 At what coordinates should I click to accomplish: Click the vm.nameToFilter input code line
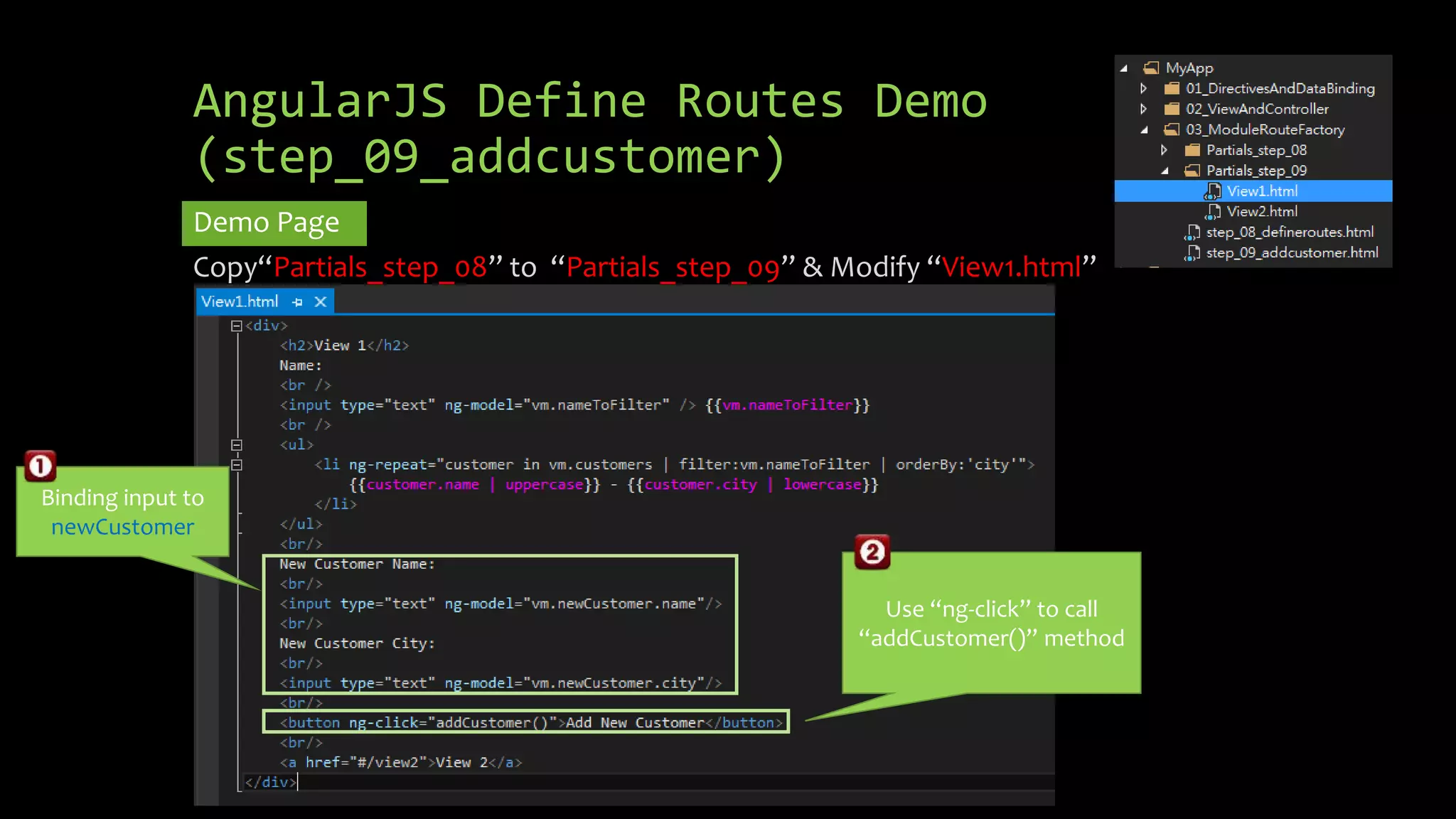574,405
